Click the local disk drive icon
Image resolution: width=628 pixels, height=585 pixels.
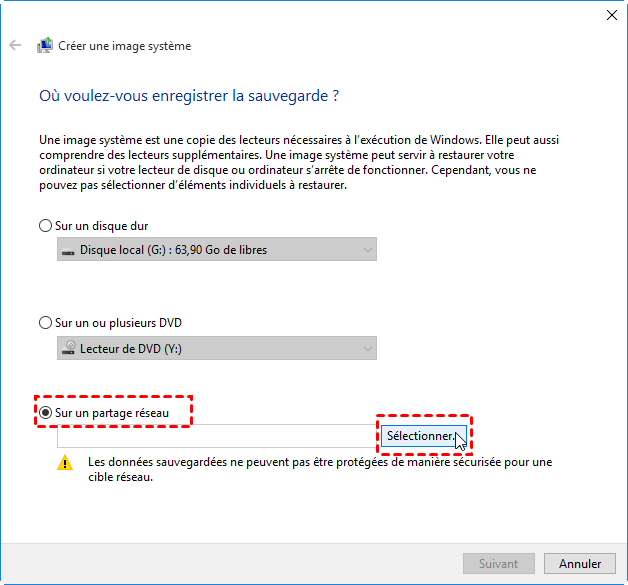(68, 249)
